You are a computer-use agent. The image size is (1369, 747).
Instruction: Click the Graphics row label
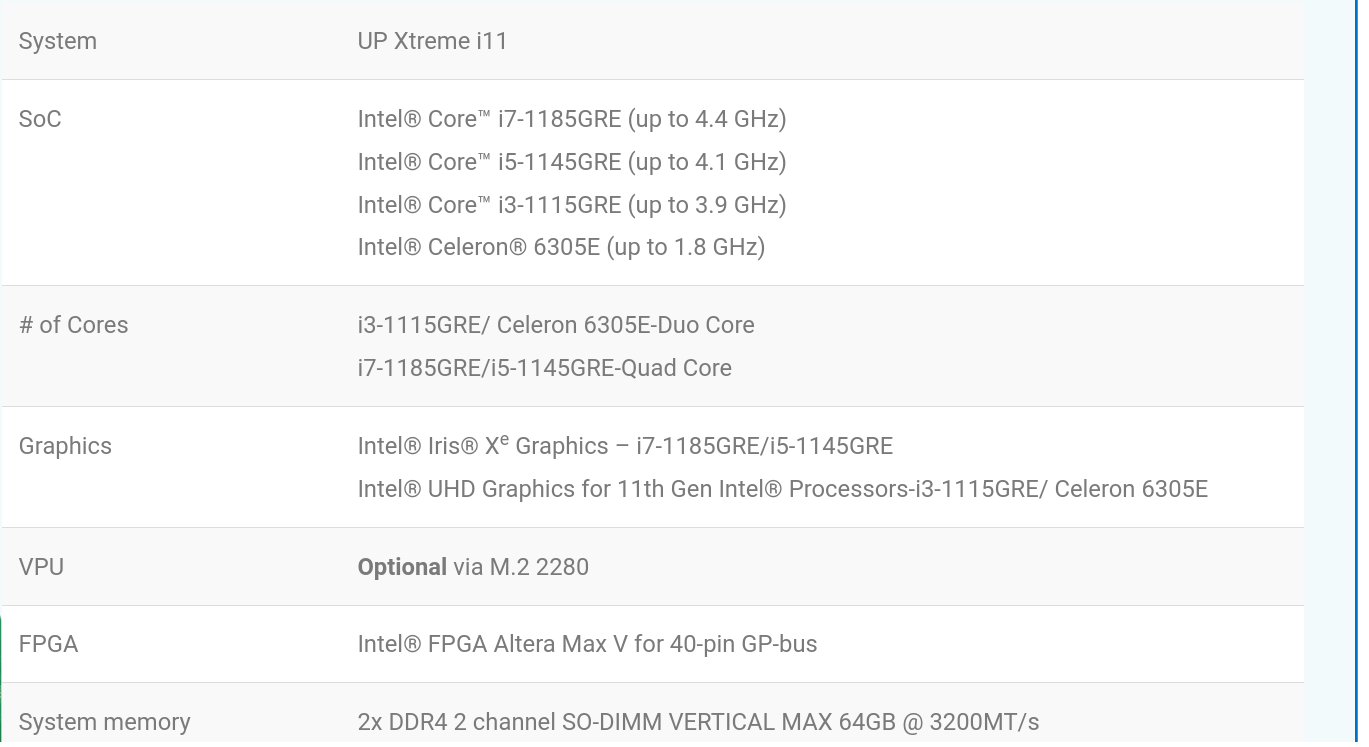(65, 446)
